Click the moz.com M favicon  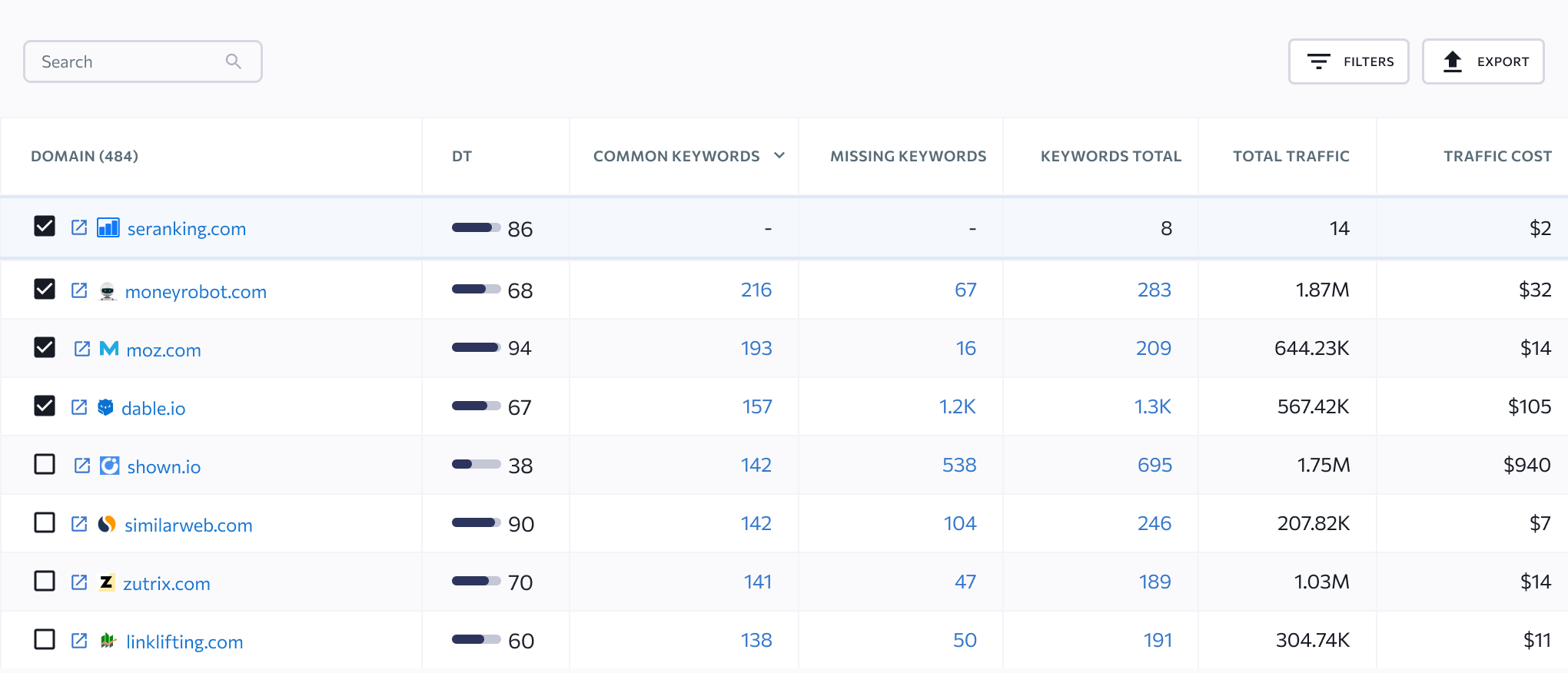[109, 349]
